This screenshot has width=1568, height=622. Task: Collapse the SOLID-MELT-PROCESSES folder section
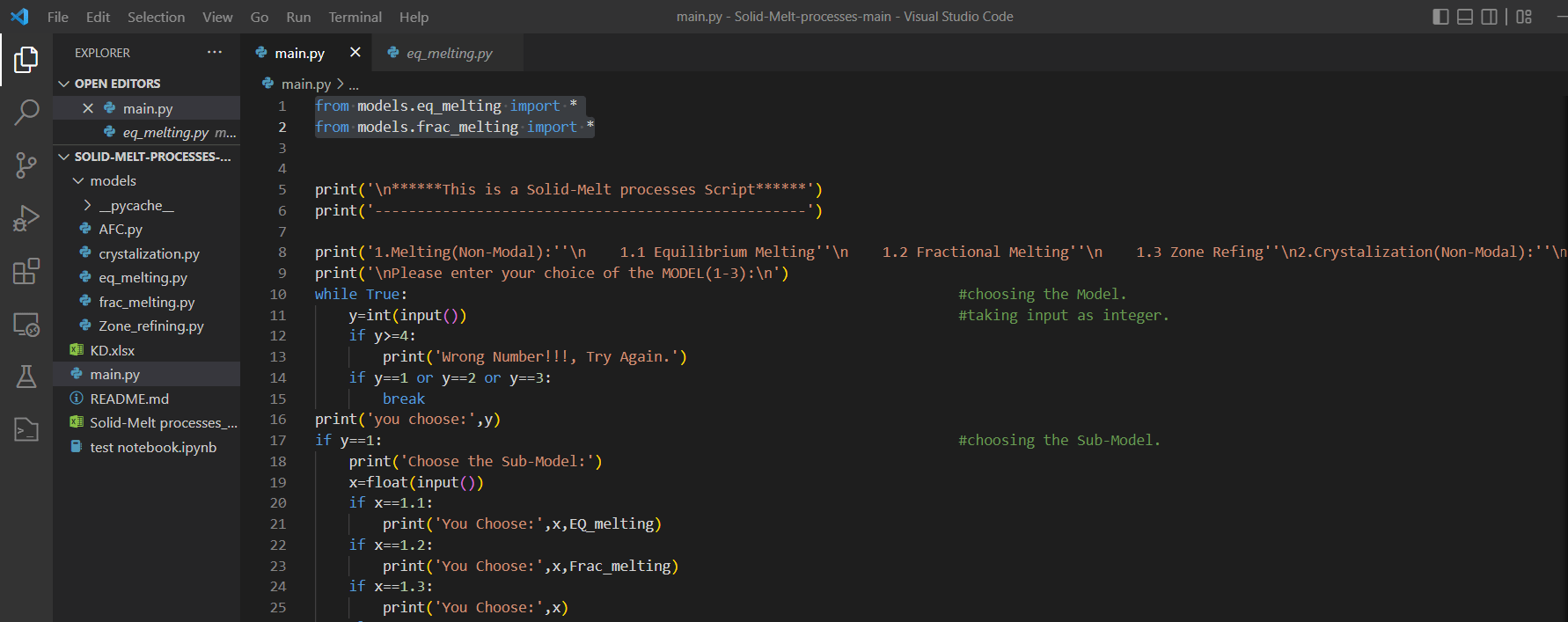click(146, 157)
